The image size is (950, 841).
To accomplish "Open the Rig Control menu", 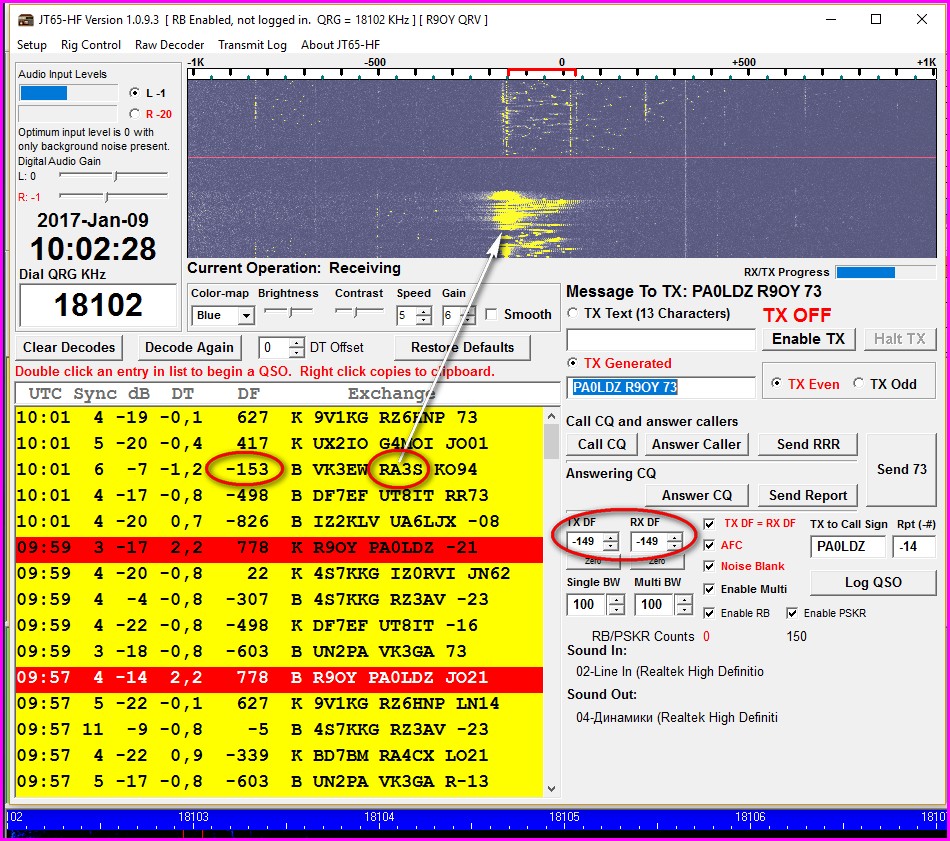I will coord(91,45).
